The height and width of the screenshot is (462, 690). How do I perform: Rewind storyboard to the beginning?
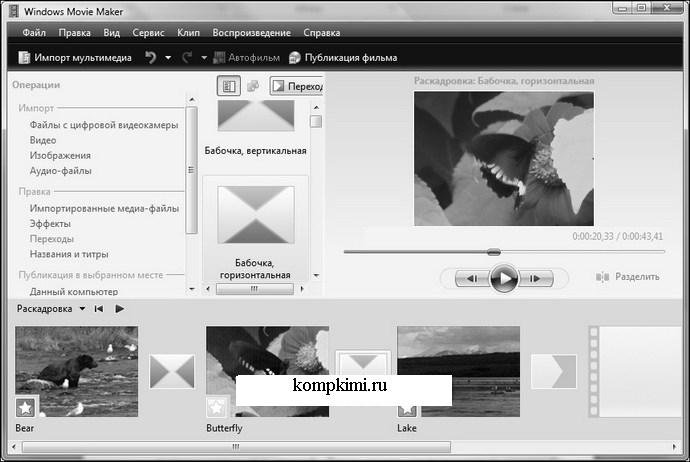(99, 309)
